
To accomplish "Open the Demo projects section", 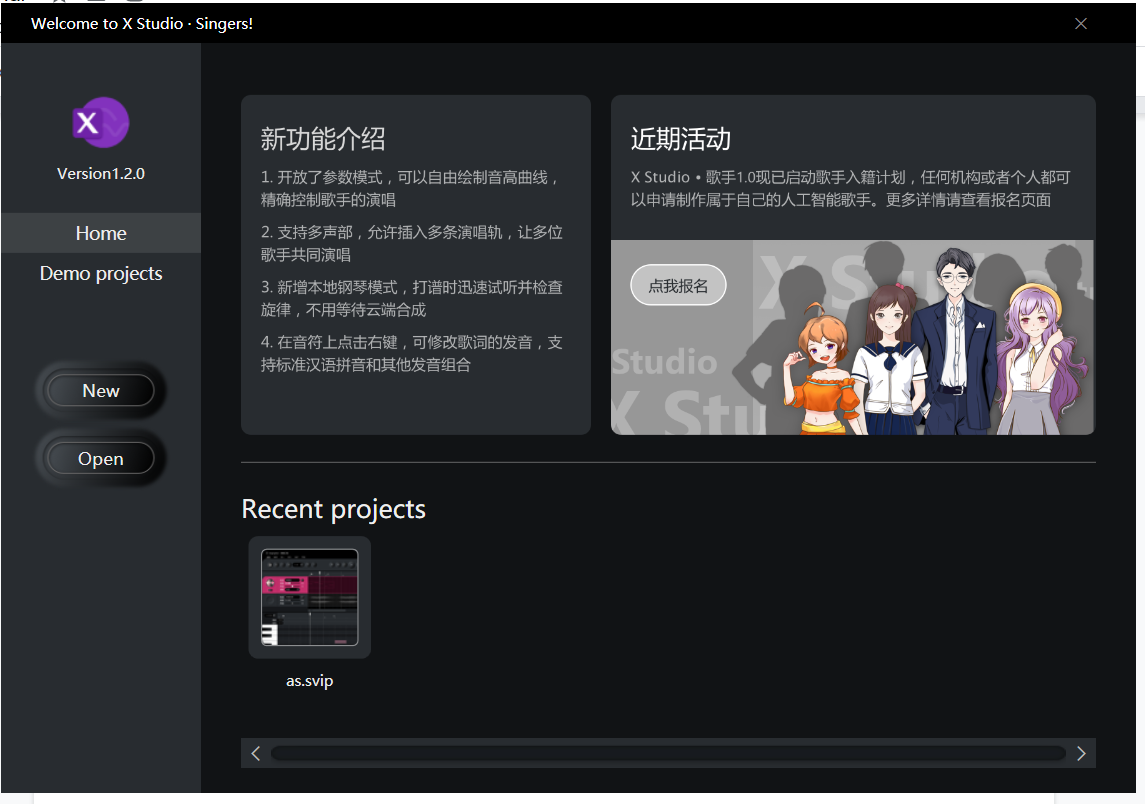I will [x=101, y=273].
